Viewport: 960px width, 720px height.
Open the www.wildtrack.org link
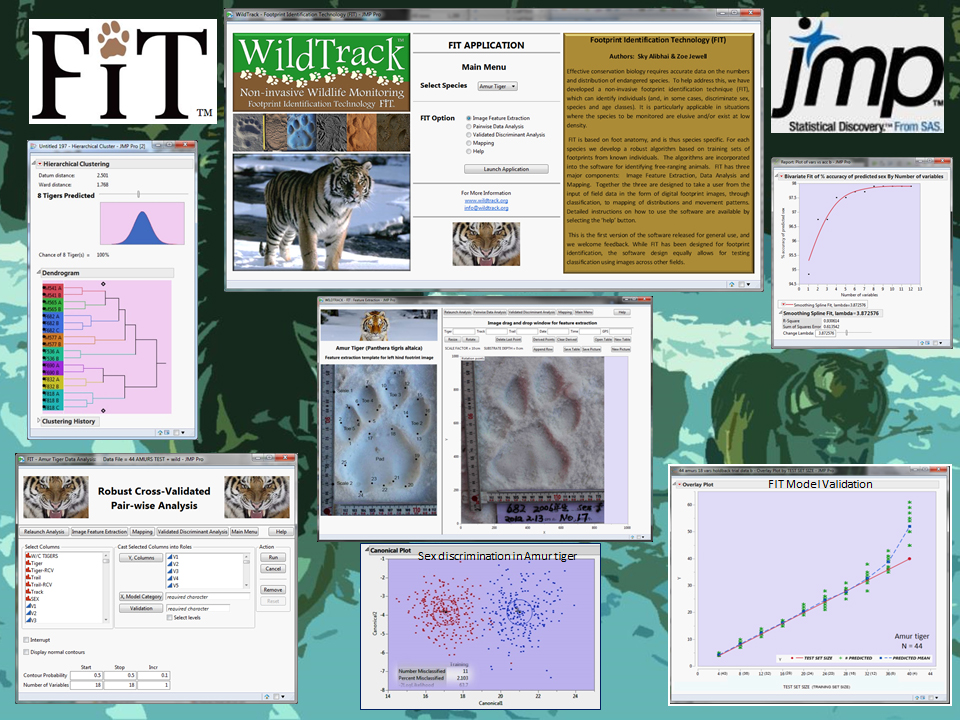tap(486, 200)
